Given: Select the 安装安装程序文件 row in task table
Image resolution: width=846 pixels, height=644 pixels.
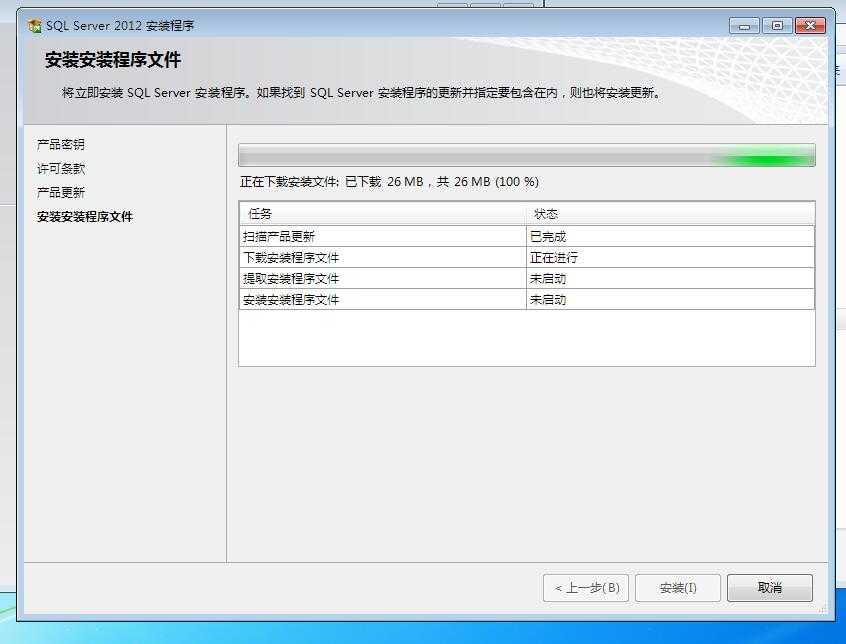Looking at the screenshot, I should coord(527,299).
